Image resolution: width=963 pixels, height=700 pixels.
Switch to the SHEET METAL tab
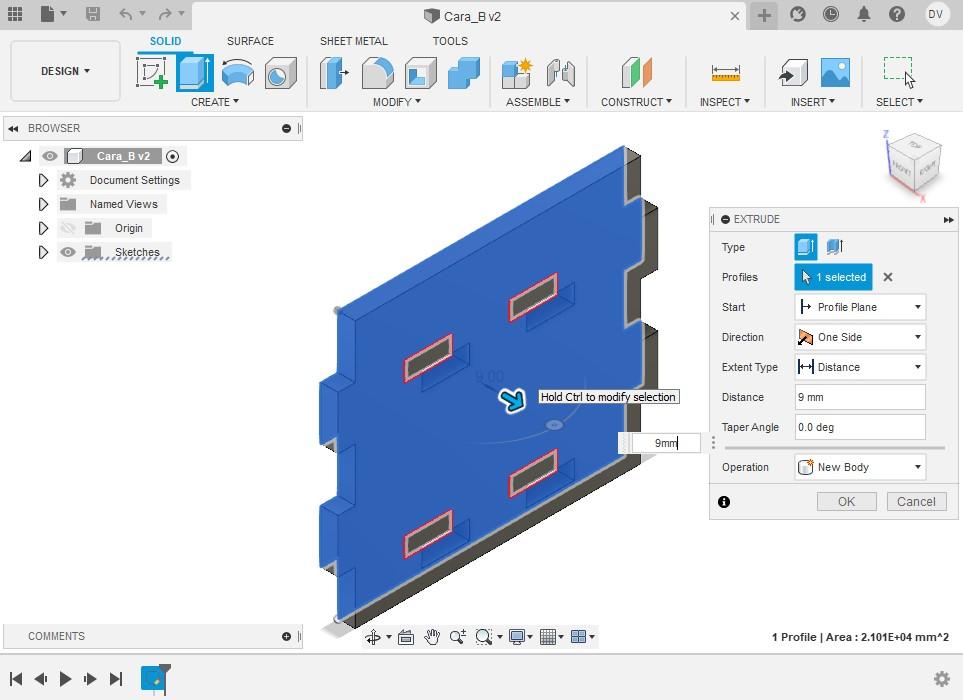(x=354, y=41)
